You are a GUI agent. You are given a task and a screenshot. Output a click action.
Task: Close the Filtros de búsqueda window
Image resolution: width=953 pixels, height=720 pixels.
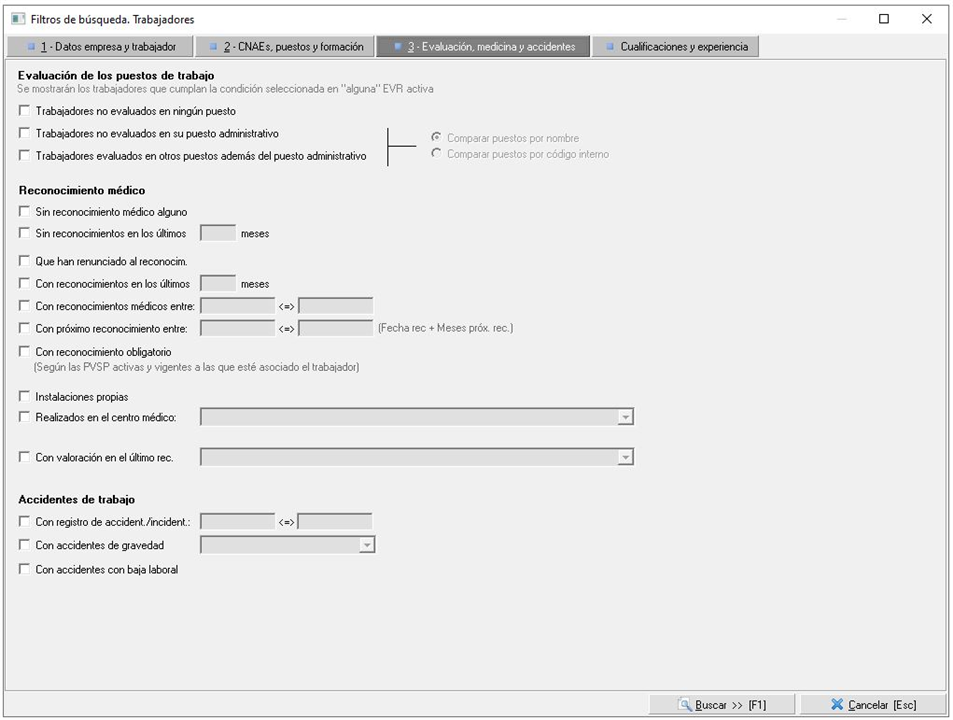point(927,19)
